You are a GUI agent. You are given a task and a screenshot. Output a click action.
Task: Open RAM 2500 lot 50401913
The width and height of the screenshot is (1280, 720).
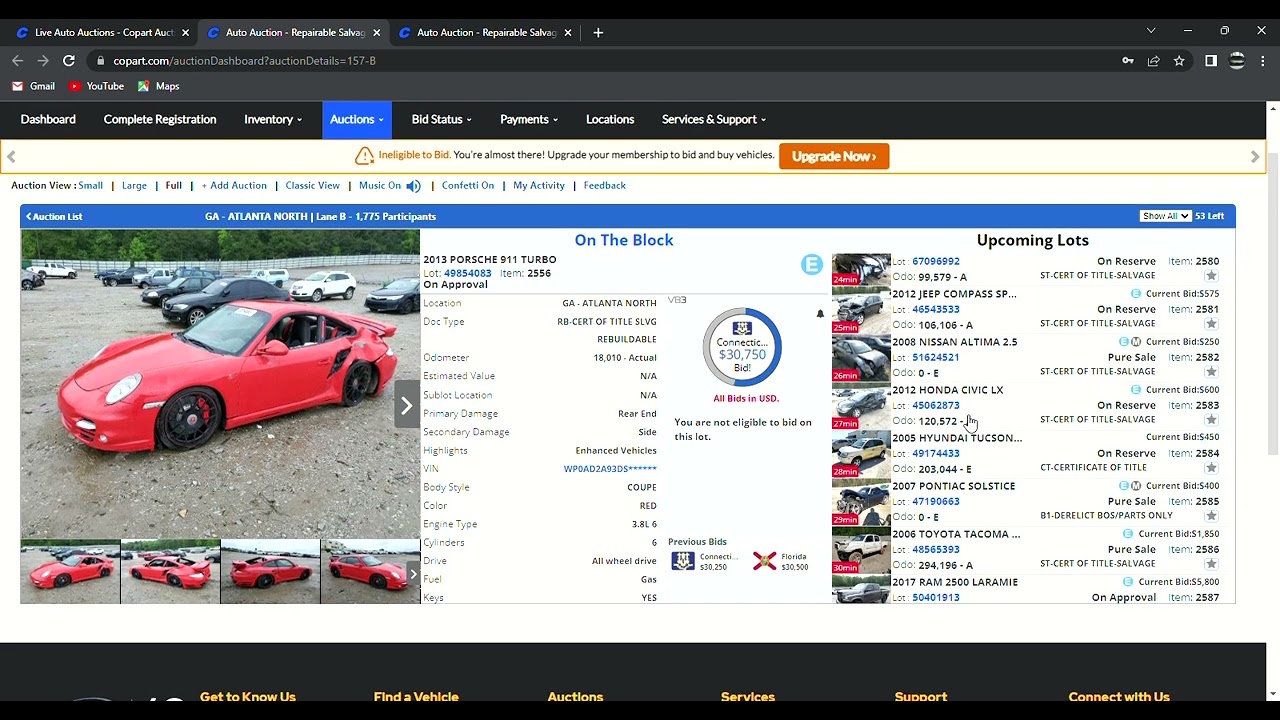[936, 597]
